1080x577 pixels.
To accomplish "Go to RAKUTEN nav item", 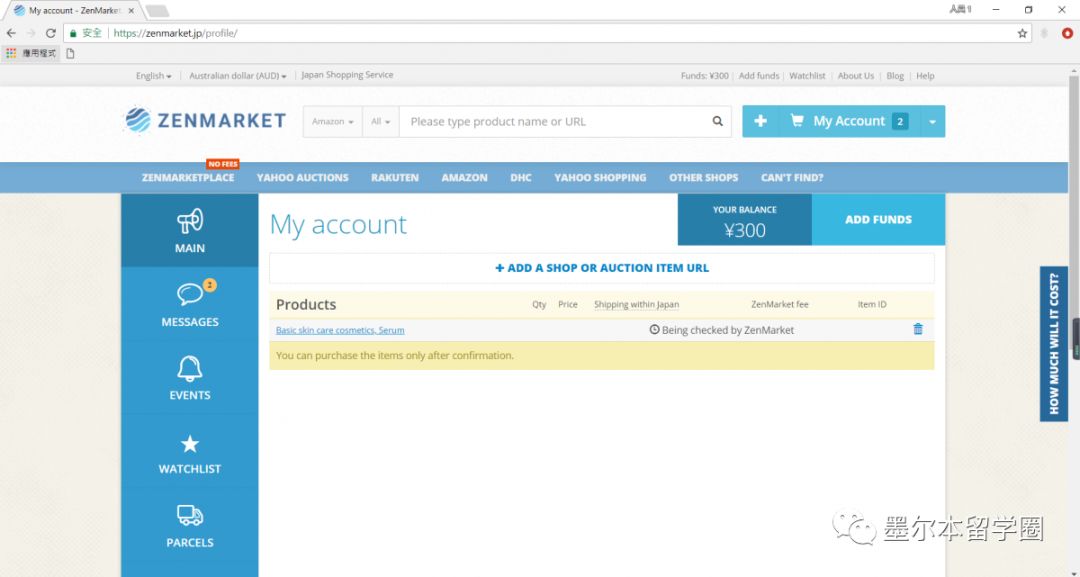I will click(395, 178).
